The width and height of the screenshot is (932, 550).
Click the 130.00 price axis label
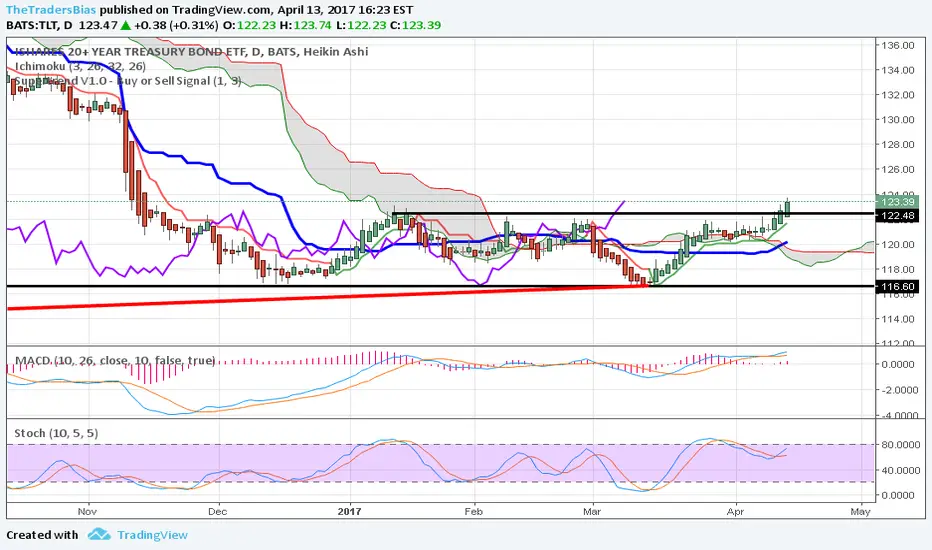pos(898,120)
